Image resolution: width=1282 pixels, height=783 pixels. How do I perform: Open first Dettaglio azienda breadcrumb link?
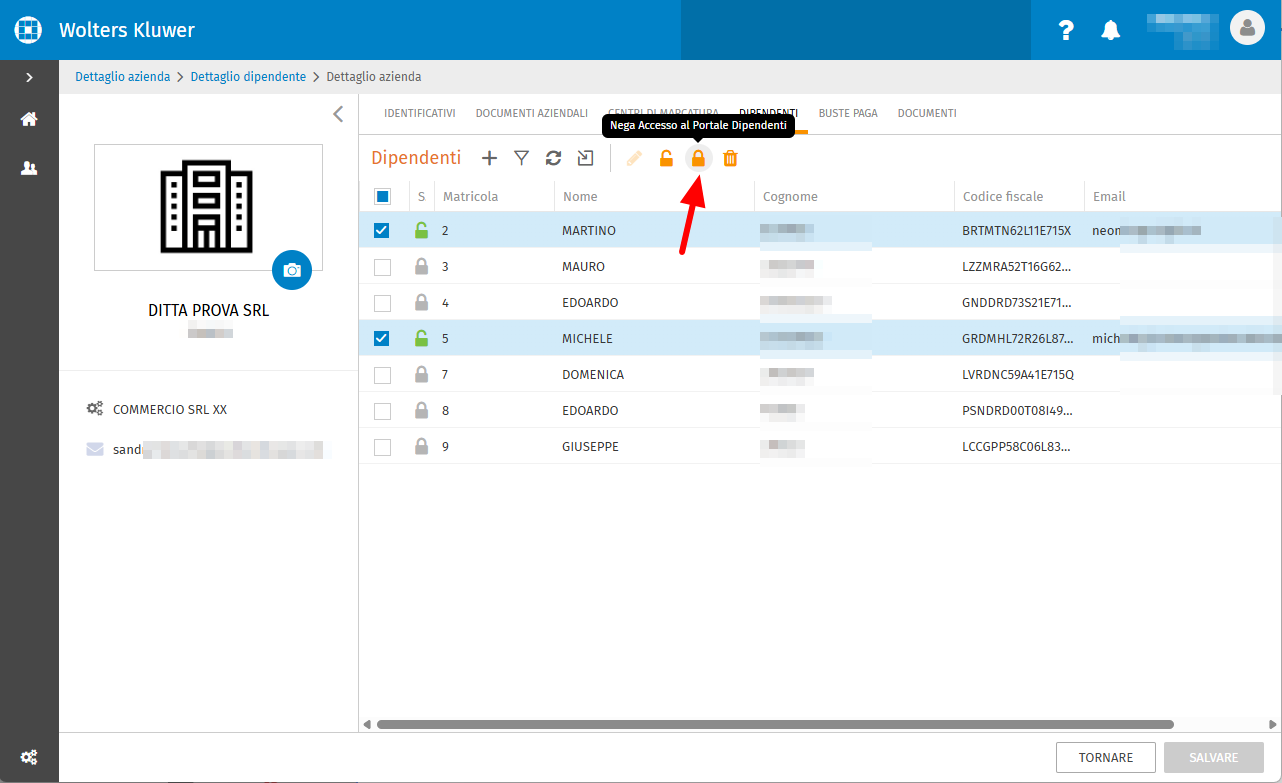tap(122, 77)
